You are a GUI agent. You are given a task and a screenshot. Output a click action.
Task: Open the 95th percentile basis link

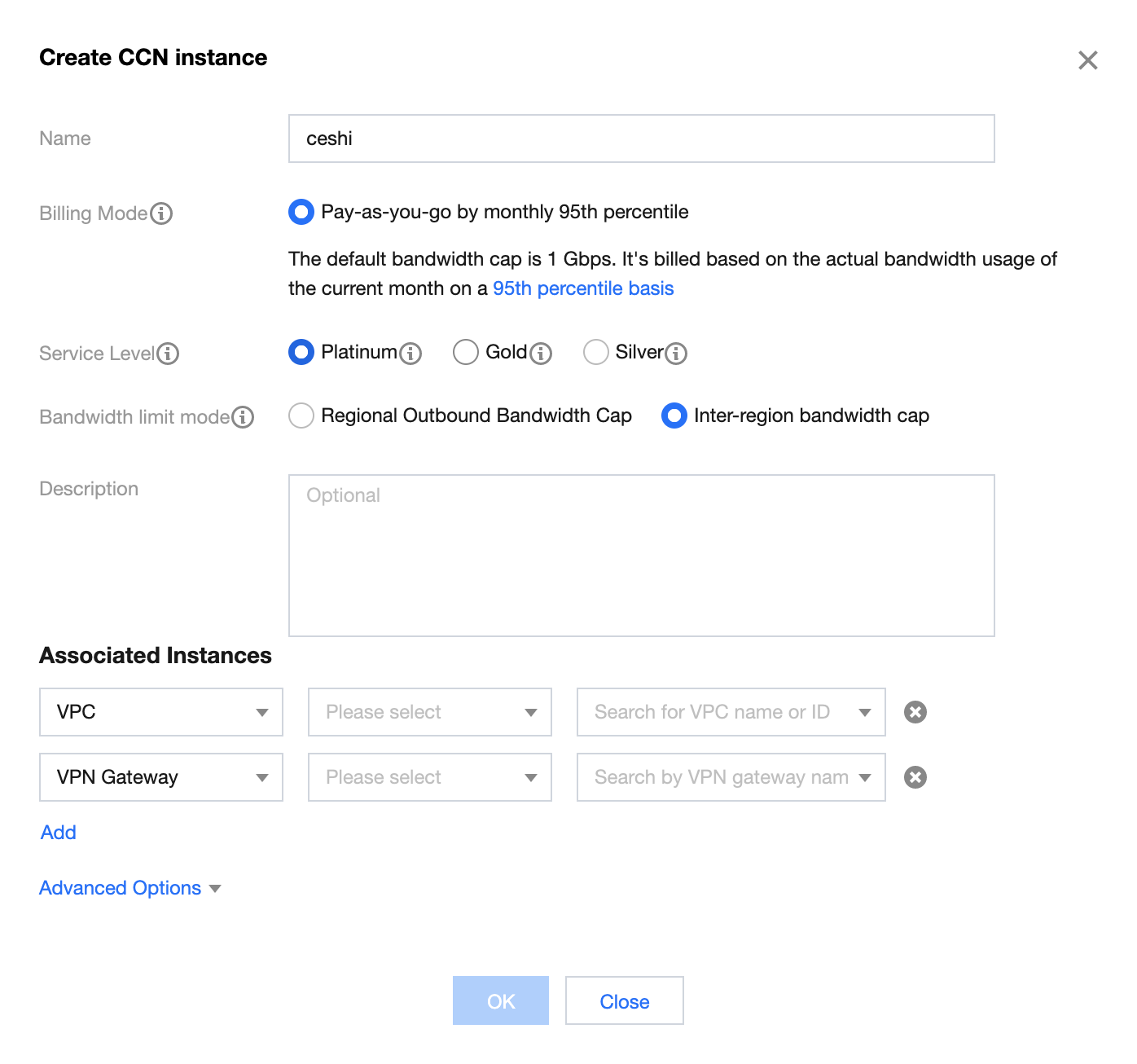[x=583, y=288]
